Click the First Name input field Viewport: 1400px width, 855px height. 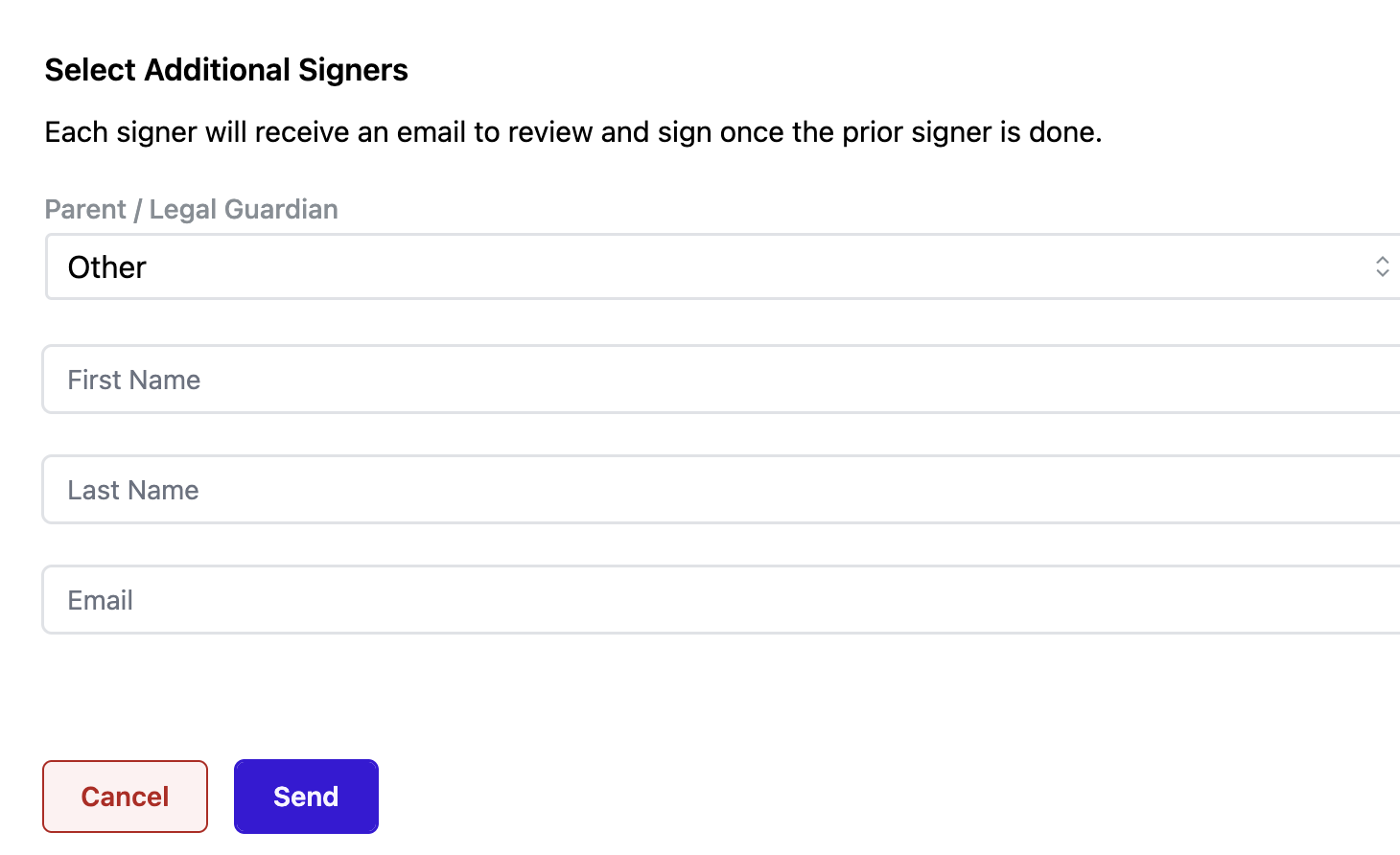point(719,380)
